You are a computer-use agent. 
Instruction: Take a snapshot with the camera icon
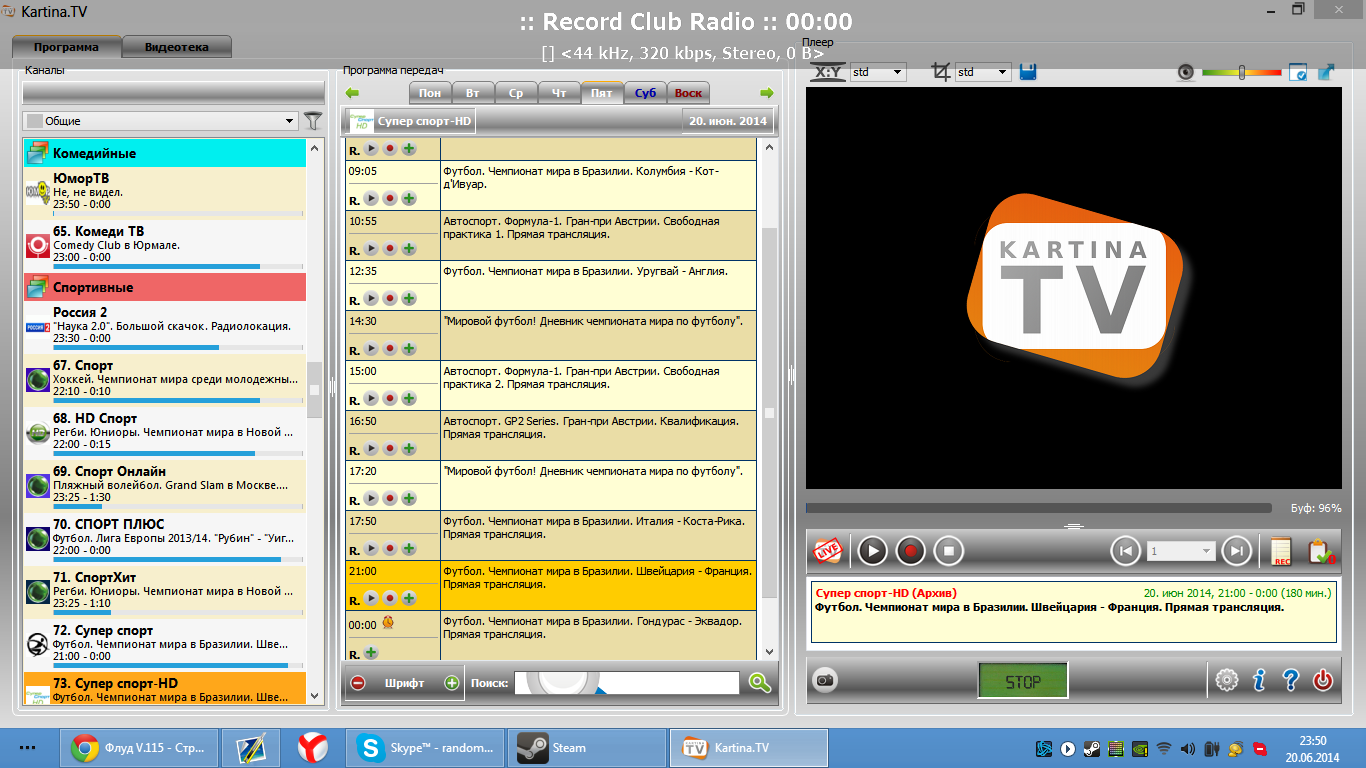click(x=825, y=680)
